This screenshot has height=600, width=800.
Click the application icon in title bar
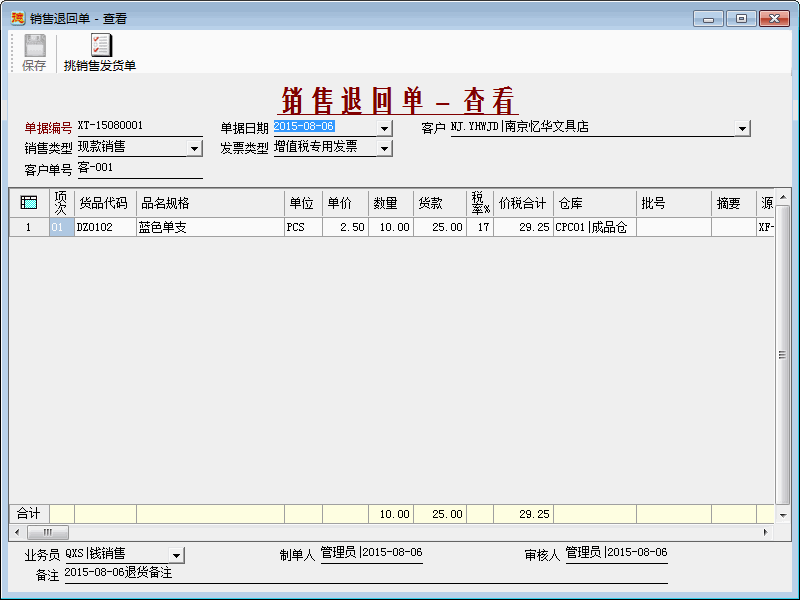click(x=18, y=18)
